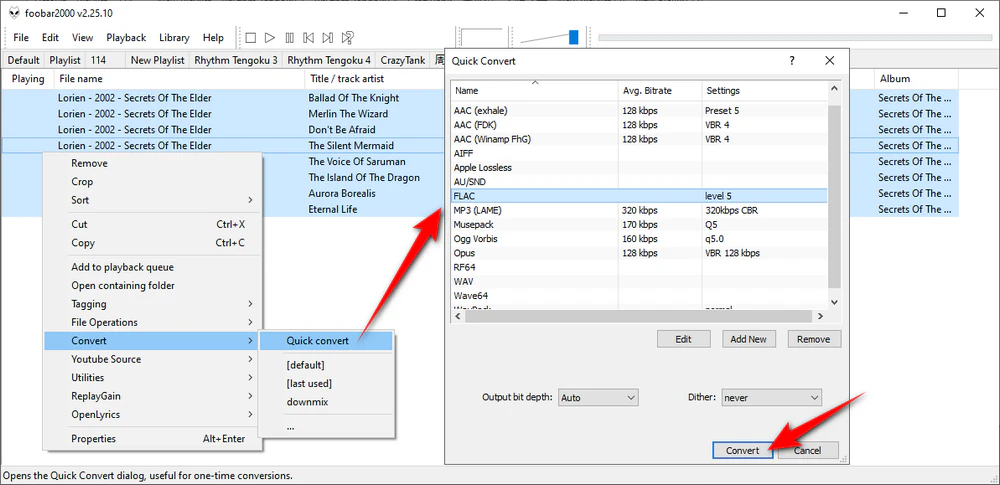Click the Pause icon in toolbar

(290, 38)
